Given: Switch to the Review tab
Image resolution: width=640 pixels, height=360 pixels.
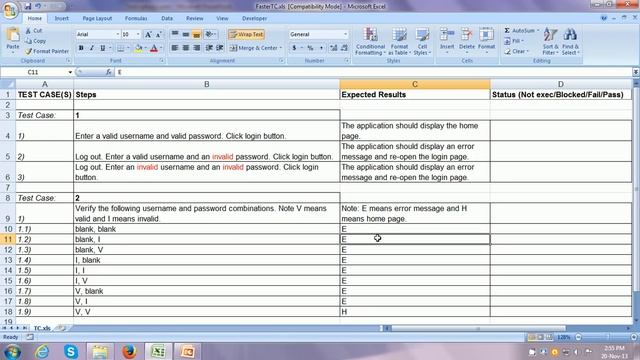Looking at the screenshot, I should pos(194,18).
